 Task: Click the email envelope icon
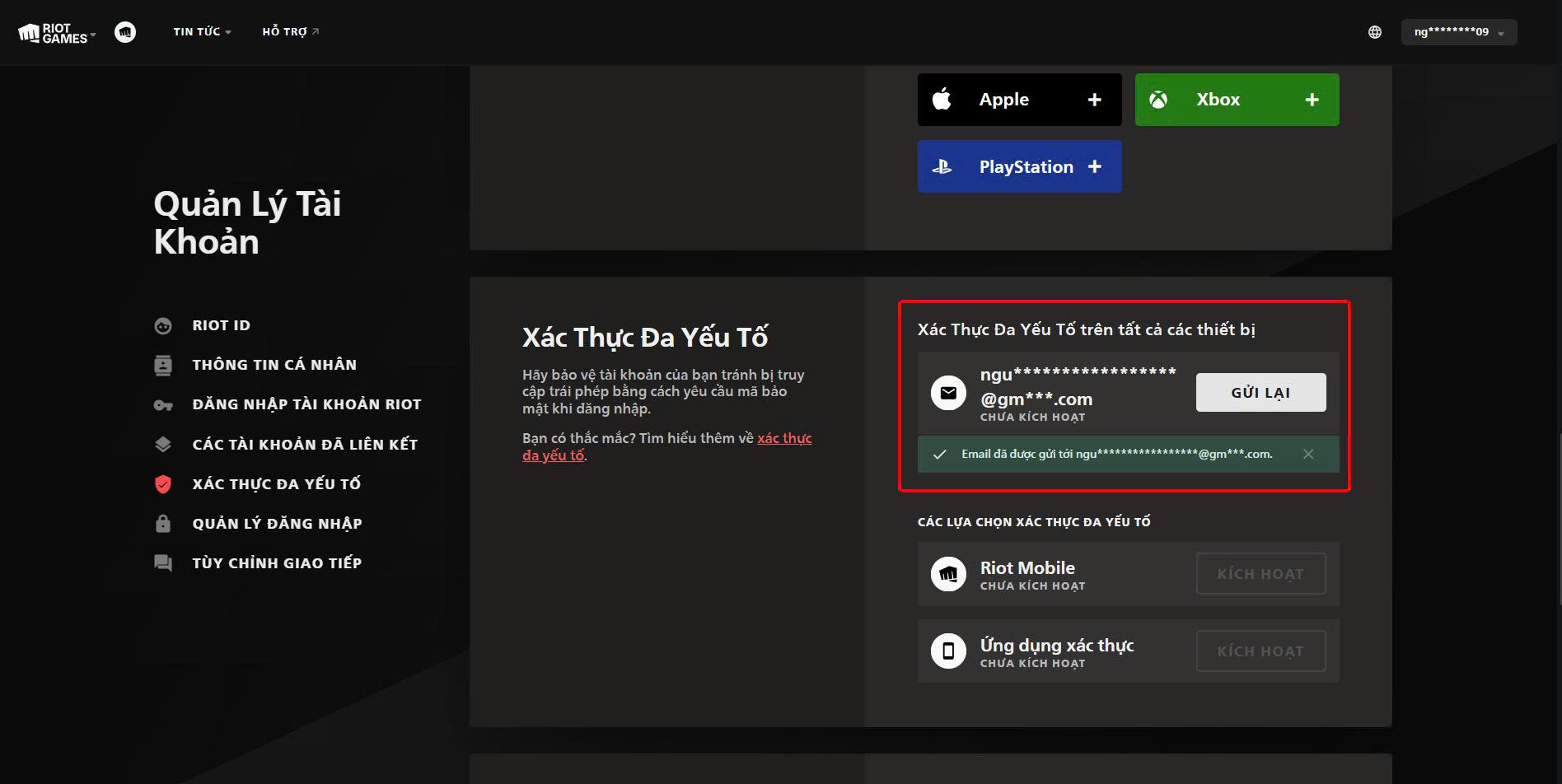point(948,393)
